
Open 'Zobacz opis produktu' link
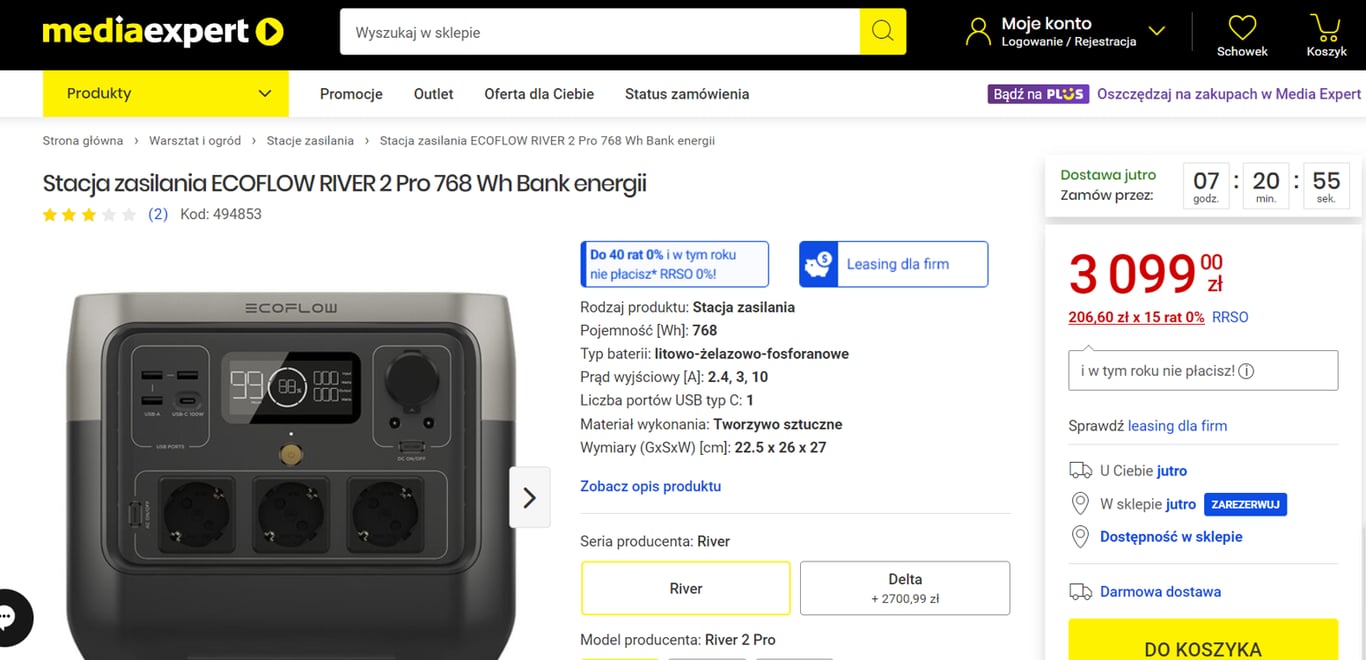coord(650,486)
